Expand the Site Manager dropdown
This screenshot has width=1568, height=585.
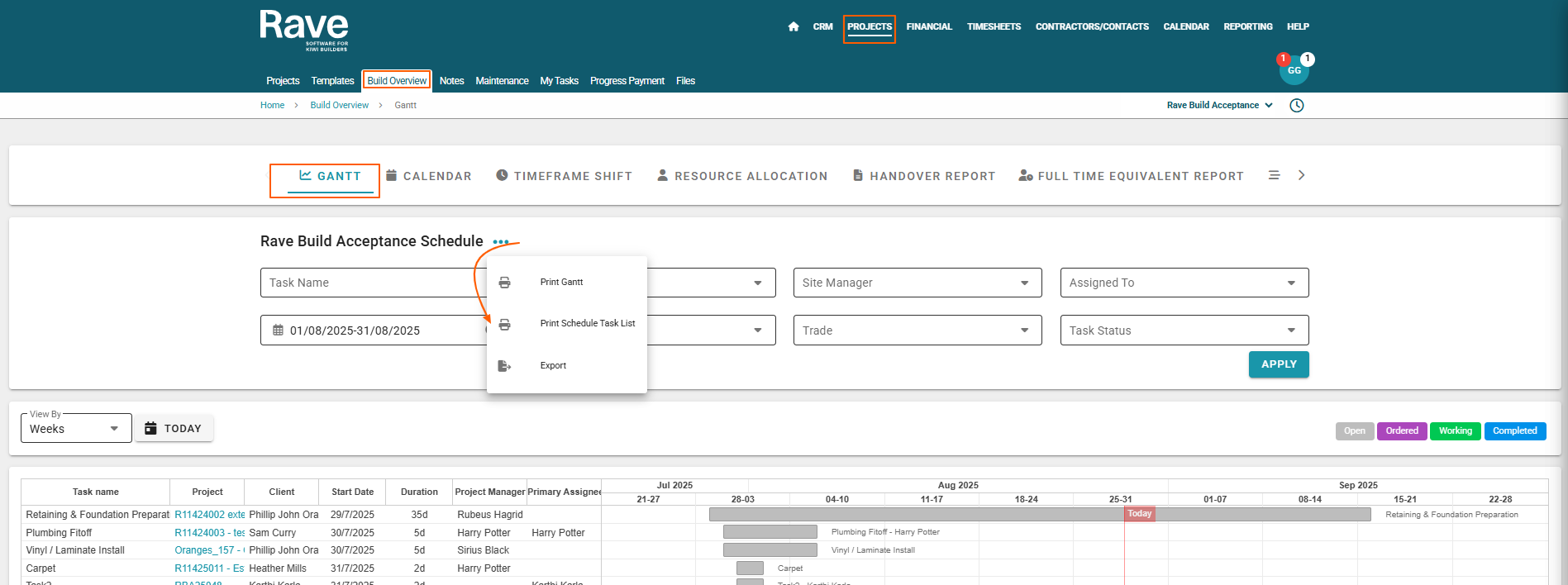[x=917, y=283]
